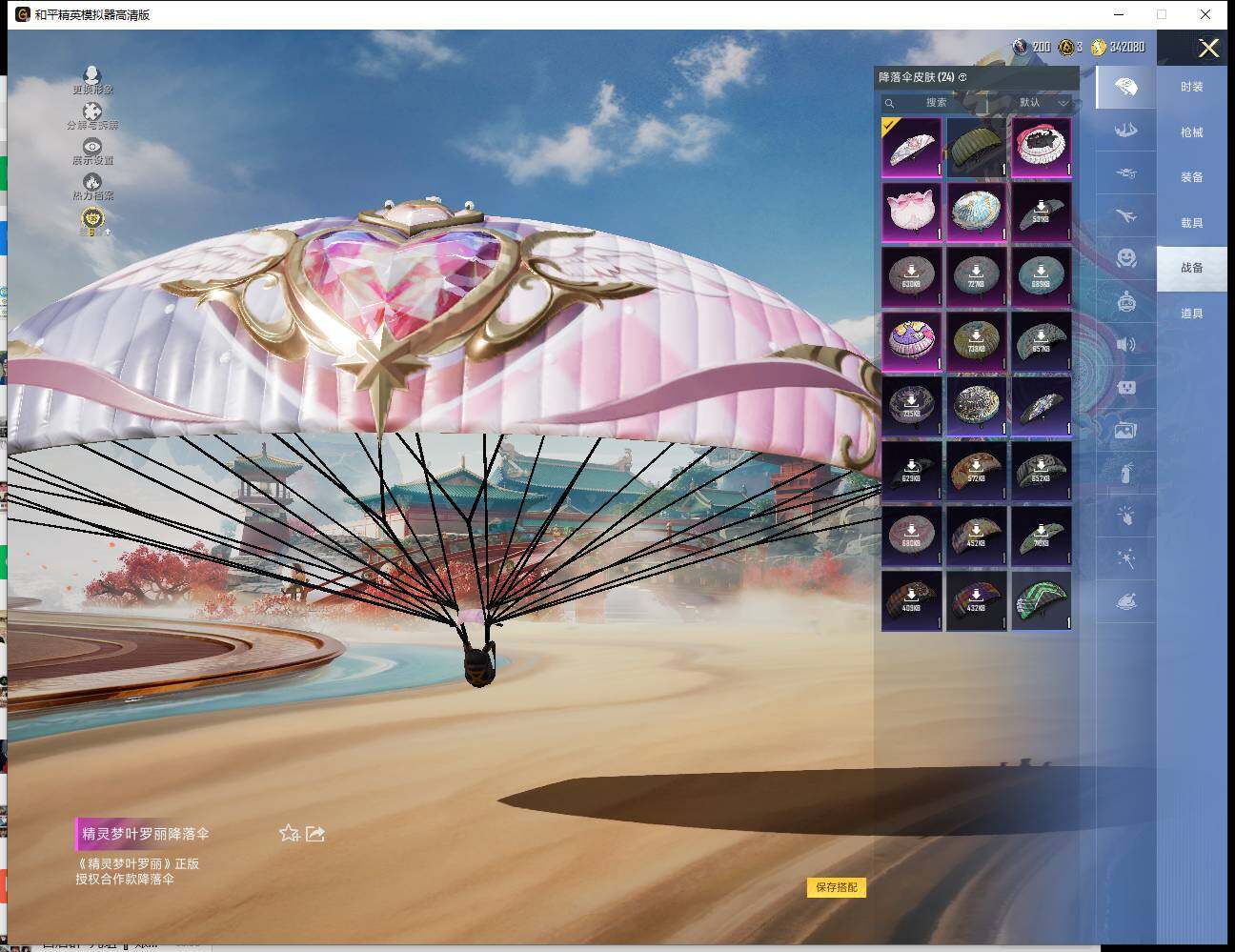The width and height of the screenshot is (1235, 952).
Task: Click the 更换形象 change-avatar icon
Action: pyautogui.click(x=91, y=76)
